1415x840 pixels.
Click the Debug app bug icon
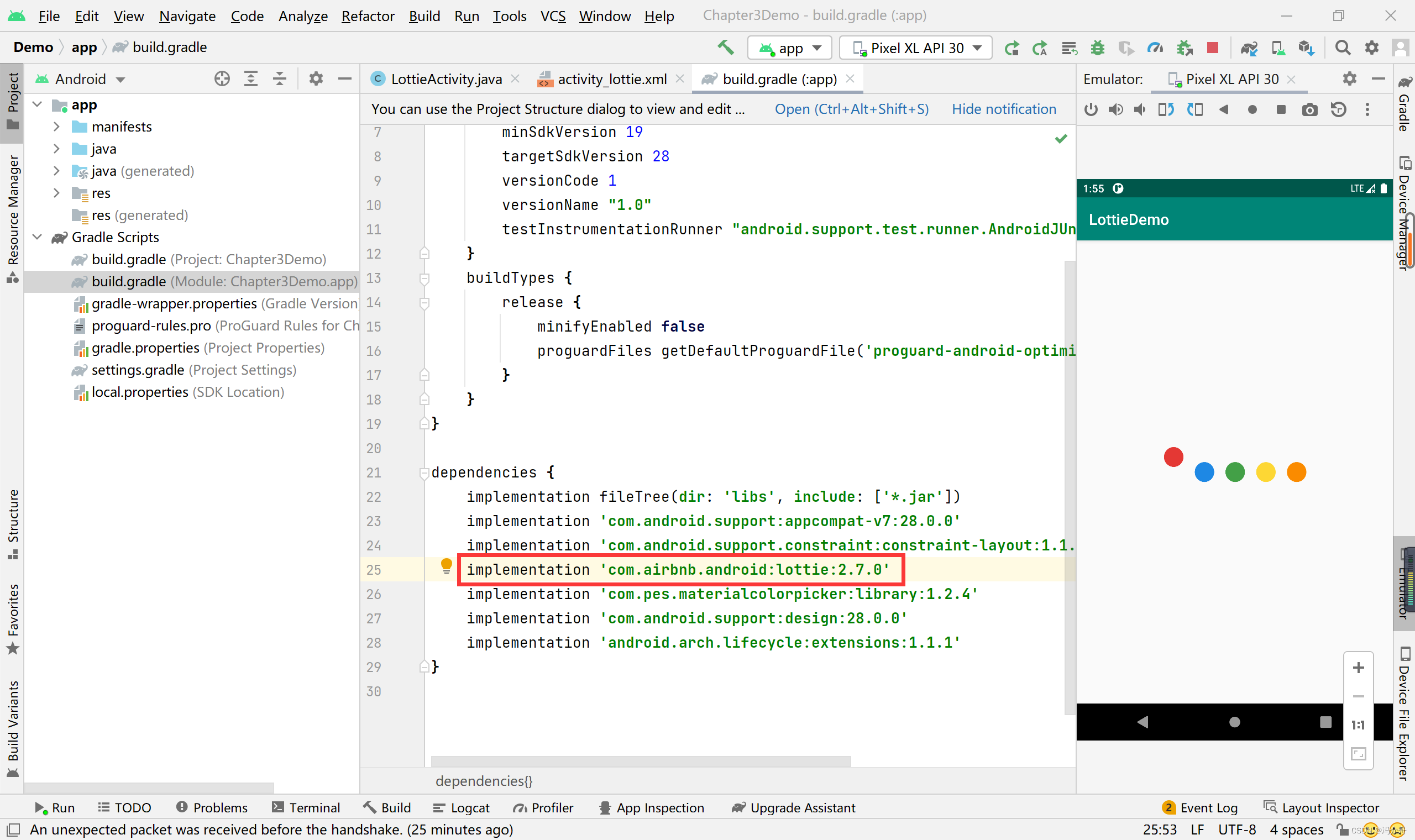(x=1098, y=48)
